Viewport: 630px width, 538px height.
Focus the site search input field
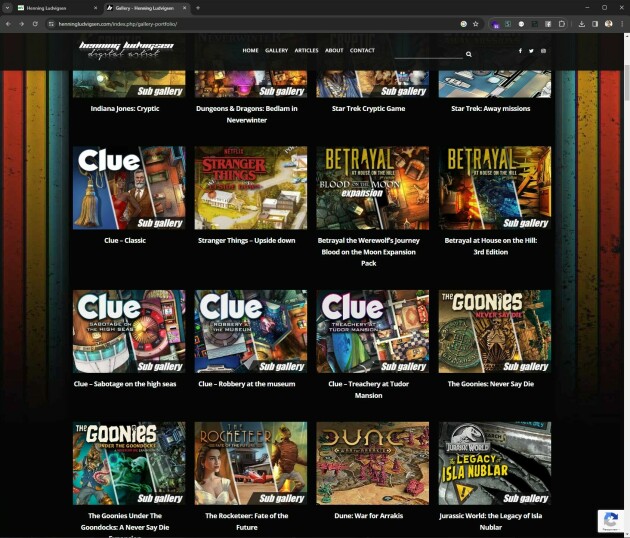tap(429, 54)
